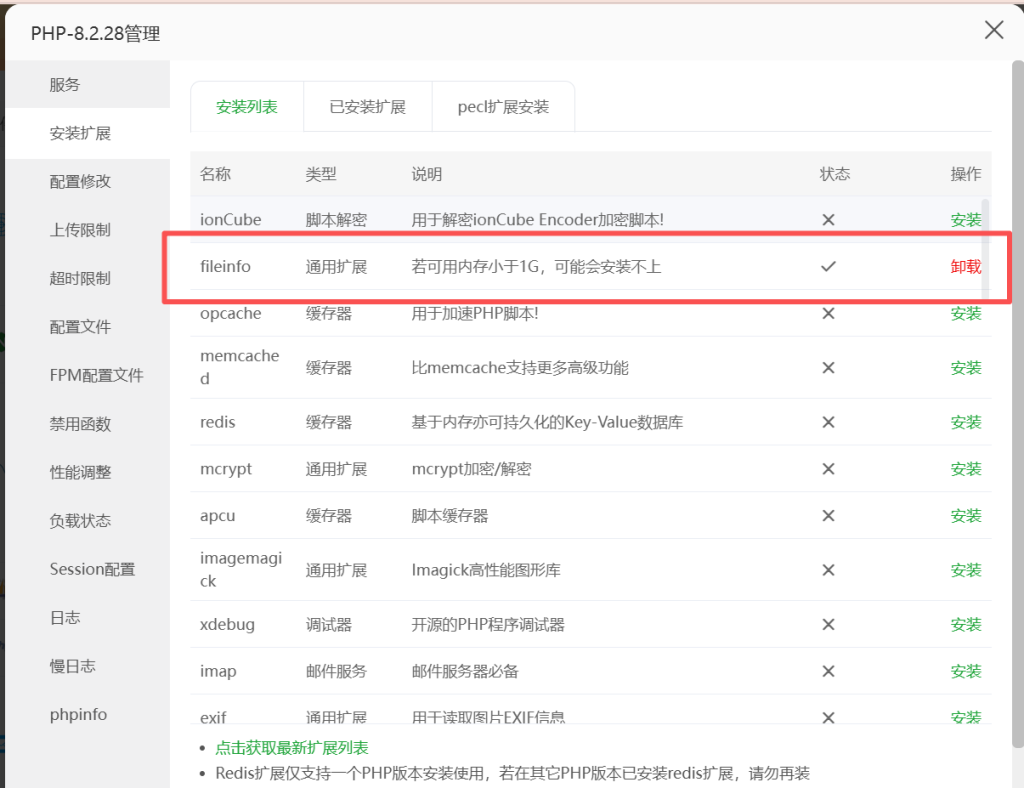
Task: Switch to the 已安装扩展 tab
Action: 367,107
